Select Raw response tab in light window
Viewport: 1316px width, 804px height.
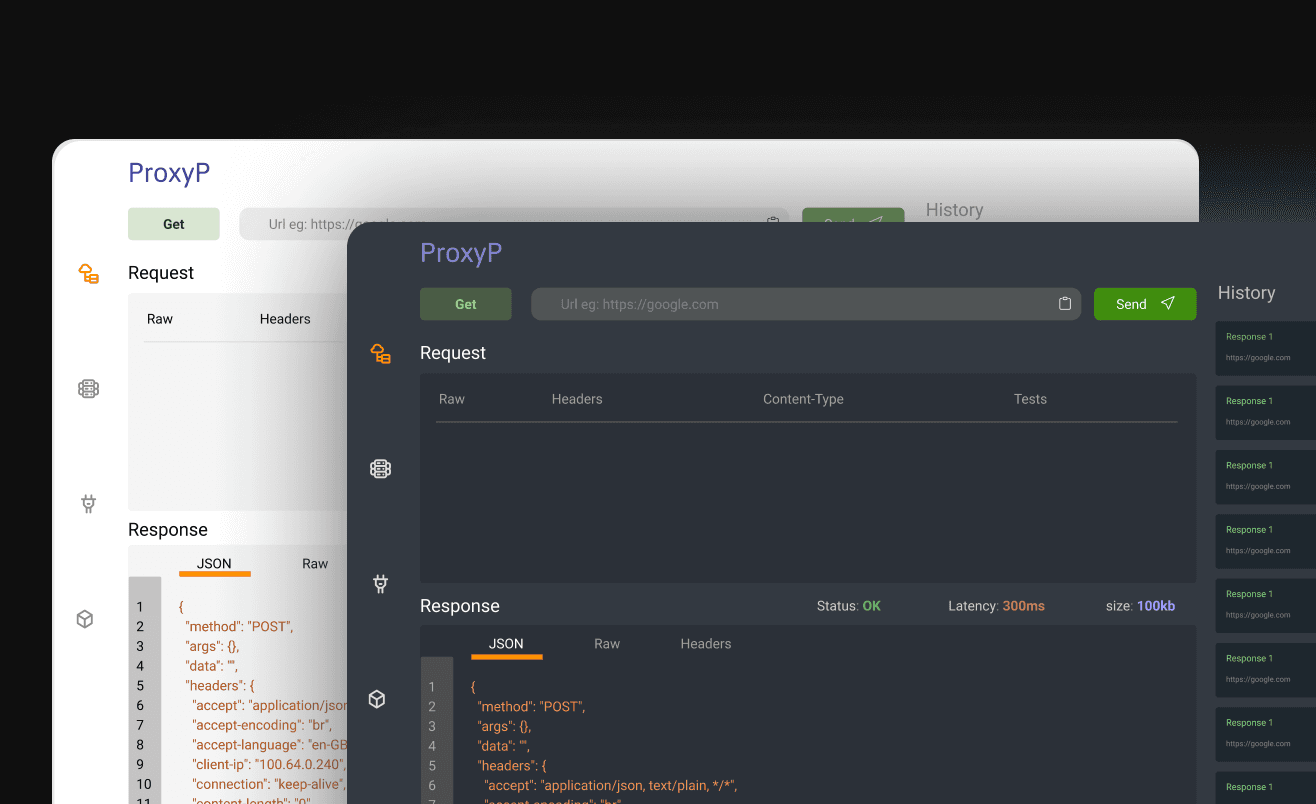[x=315, y=564]
